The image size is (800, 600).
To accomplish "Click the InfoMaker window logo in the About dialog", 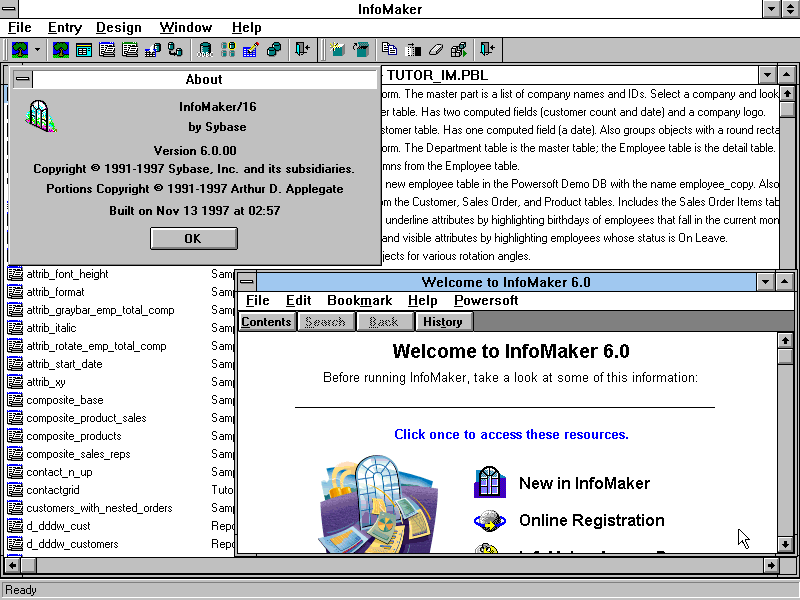I will pos(40,116).
